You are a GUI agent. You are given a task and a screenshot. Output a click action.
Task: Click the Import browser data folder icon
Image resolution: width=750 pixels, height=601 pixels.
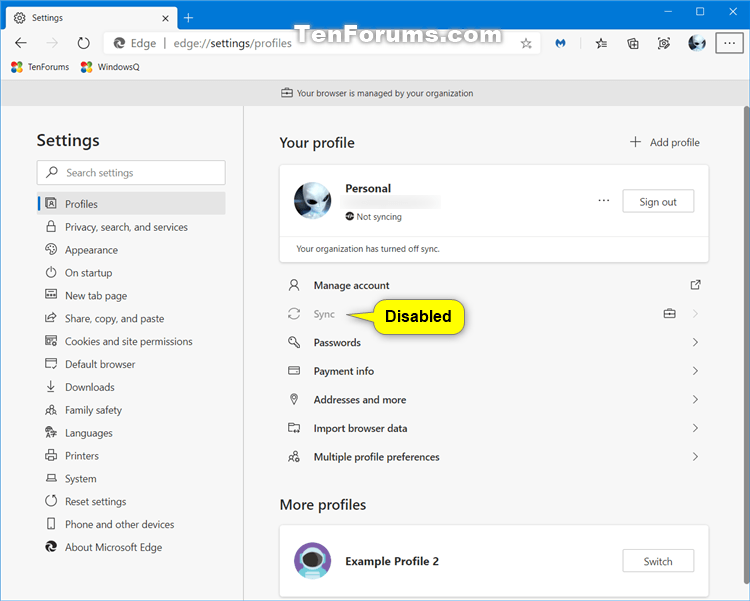pos(294,428)
